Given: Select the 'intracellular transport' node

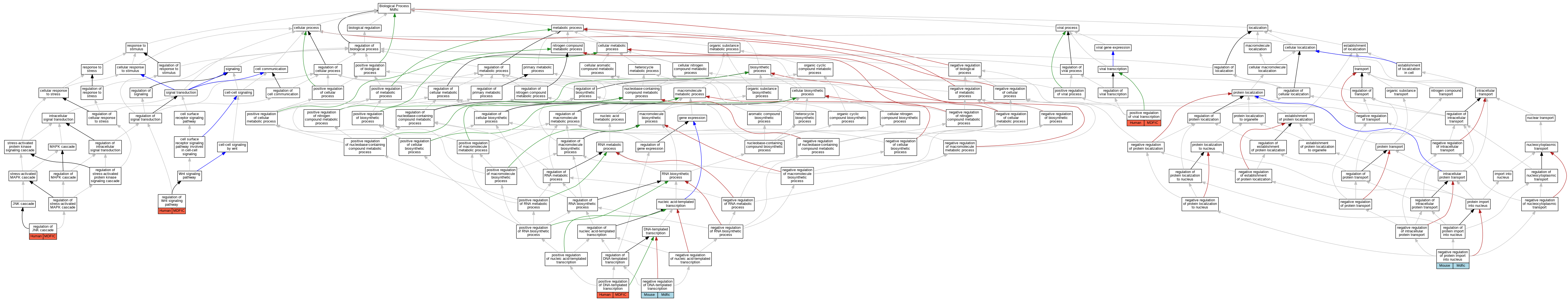Looking at the screenshot, I should pyautogui.click(x=1486, y=93).
